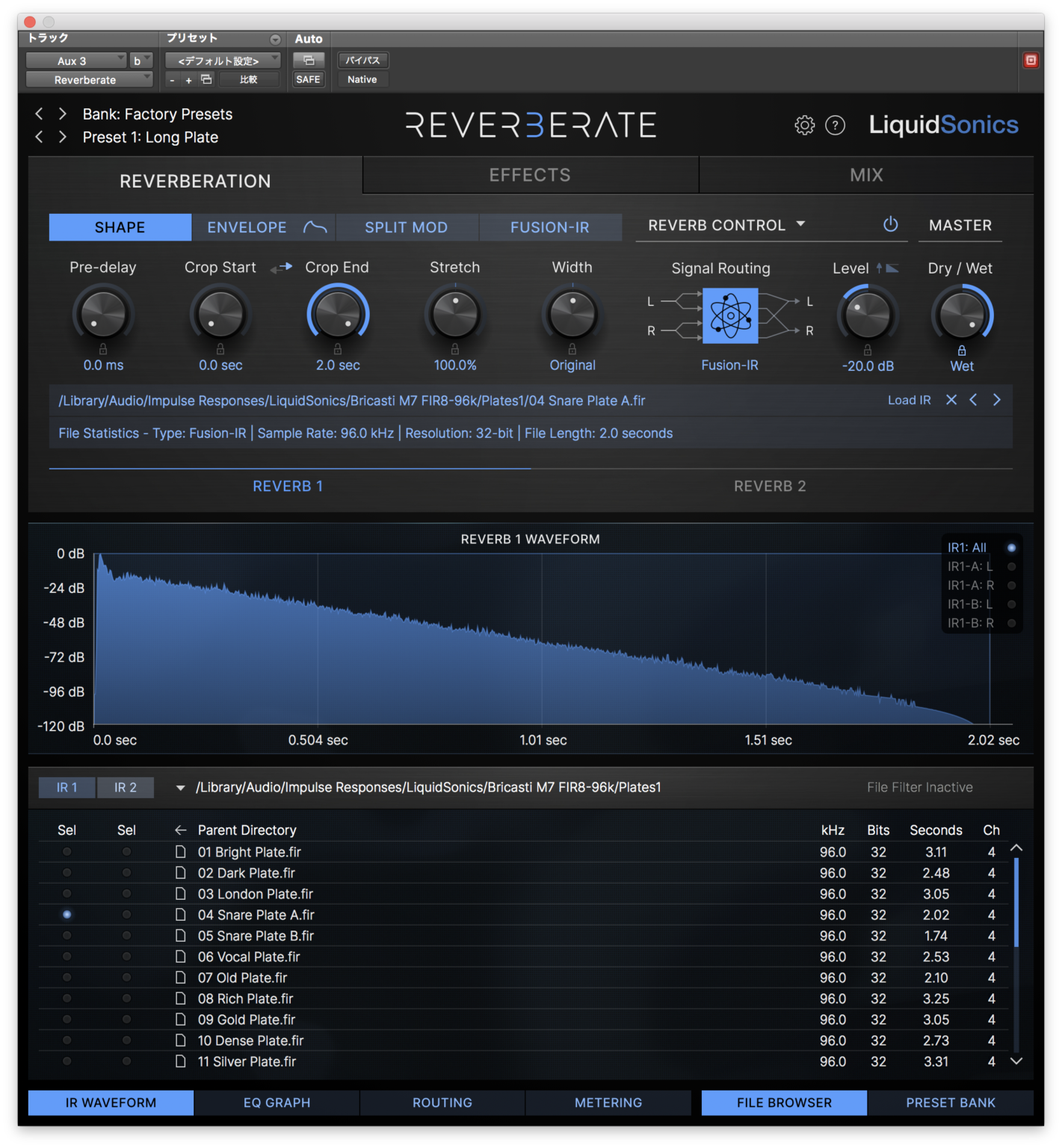1062x1148 pixels.
Task: Open the Aux 3 track dropdown
Action: [78, 60]
